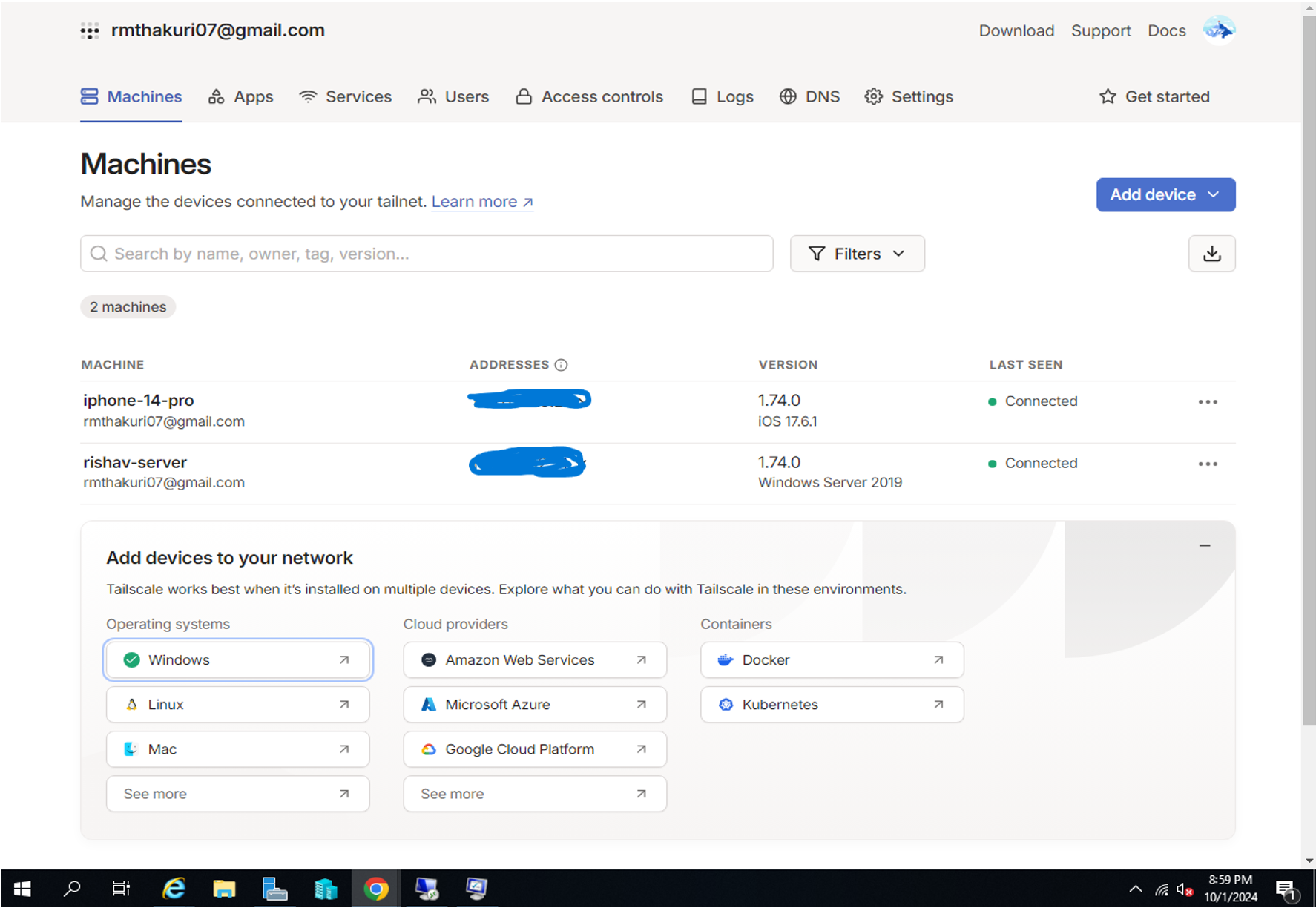Open the rishav-server machine name
This screenshot has height=908, width=1316.
tap(135, 463)
